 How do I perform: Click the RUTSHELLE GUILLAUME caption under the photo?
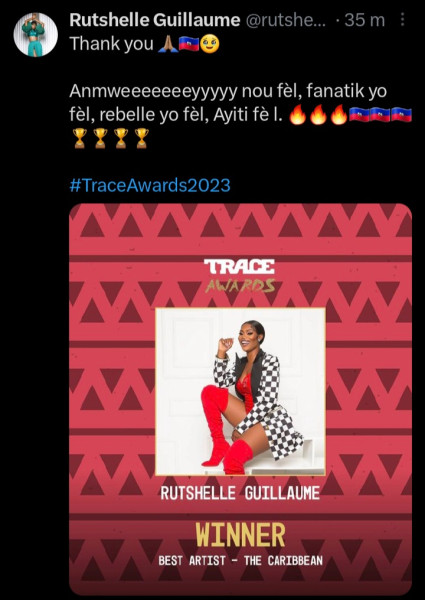pos(240,493)
